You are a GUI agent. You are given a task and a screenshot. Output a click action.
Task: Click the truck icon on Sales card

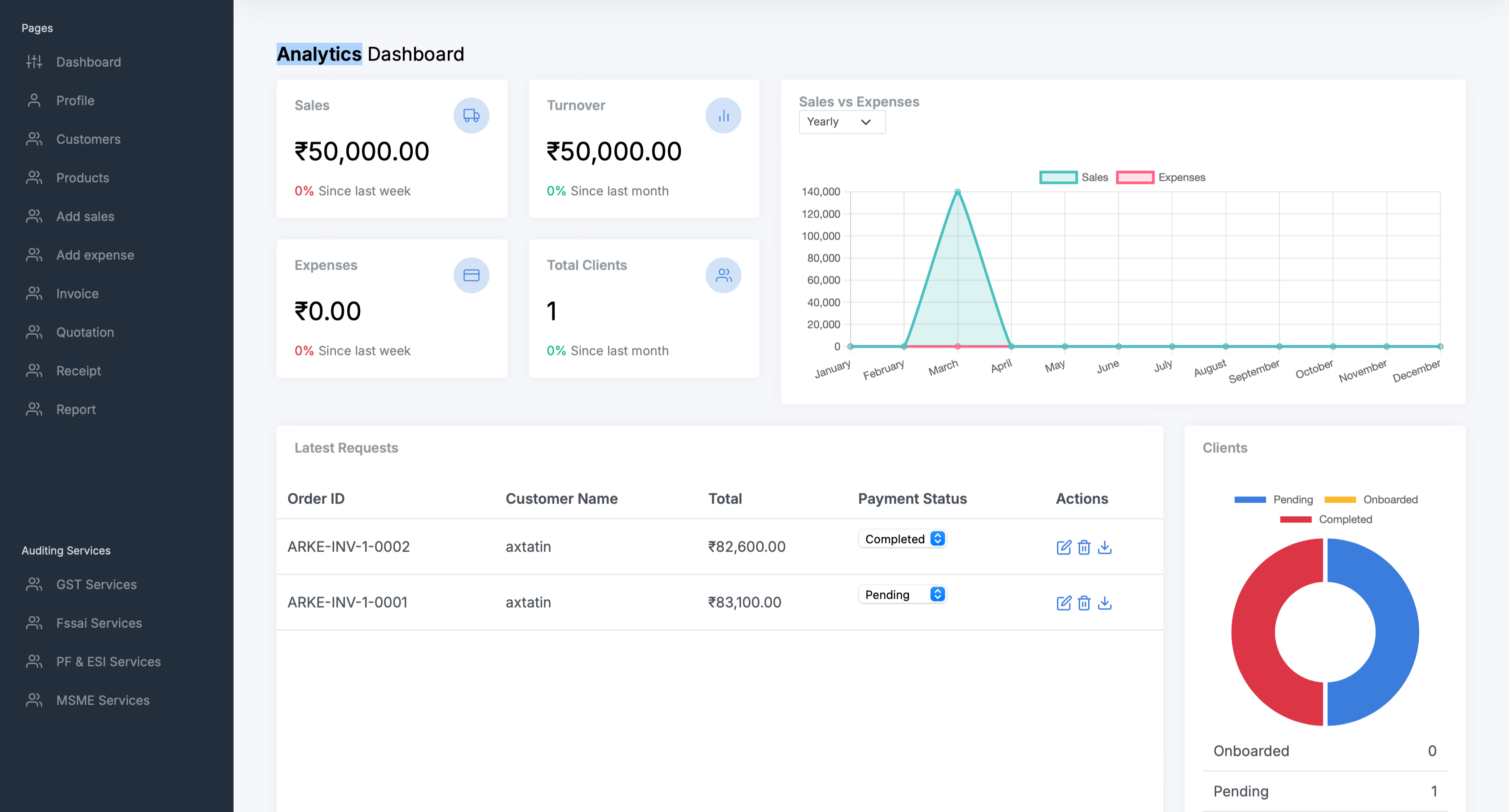click(471, 115)
